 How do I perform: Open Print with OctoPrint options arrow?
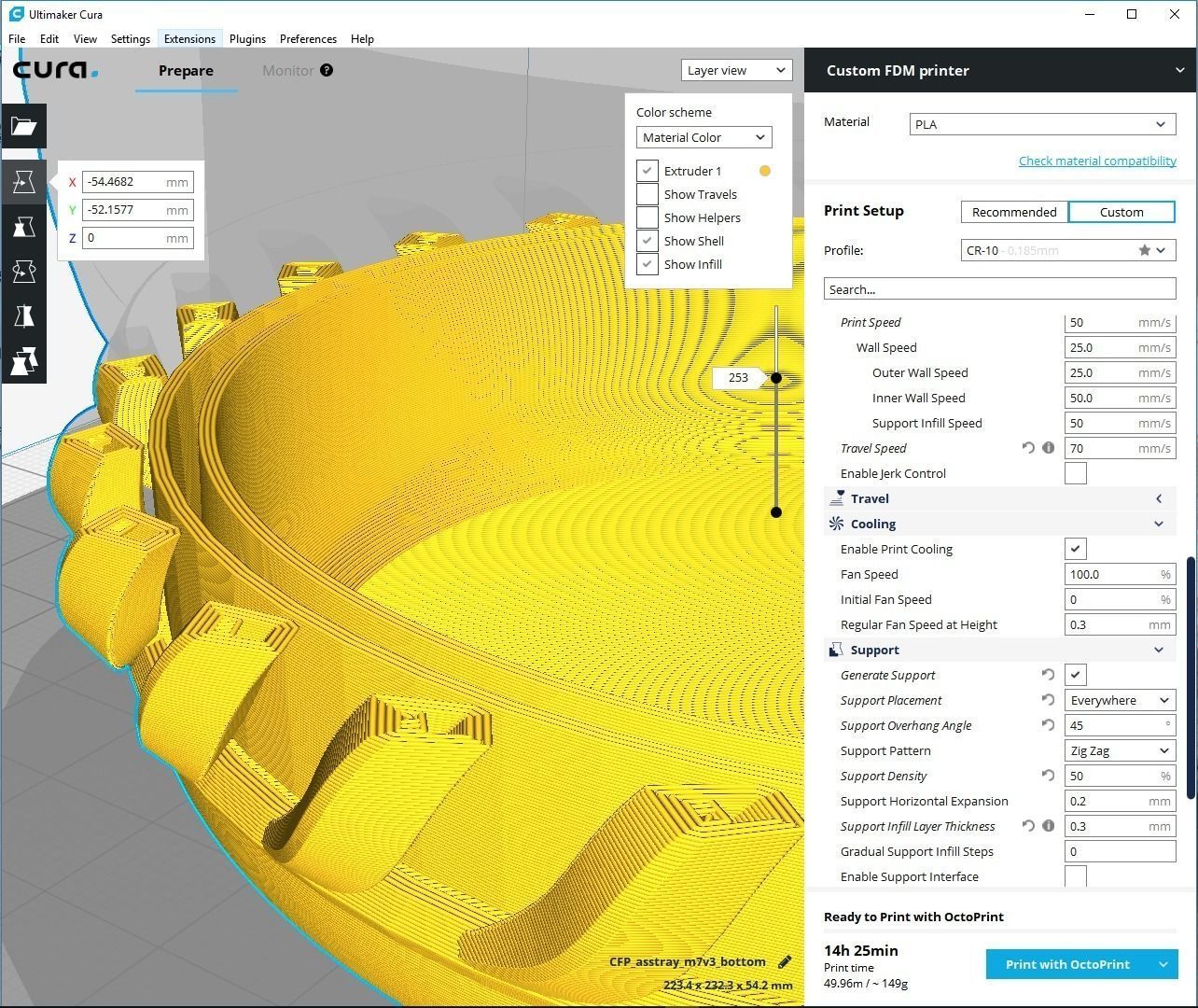point(1163,964)
